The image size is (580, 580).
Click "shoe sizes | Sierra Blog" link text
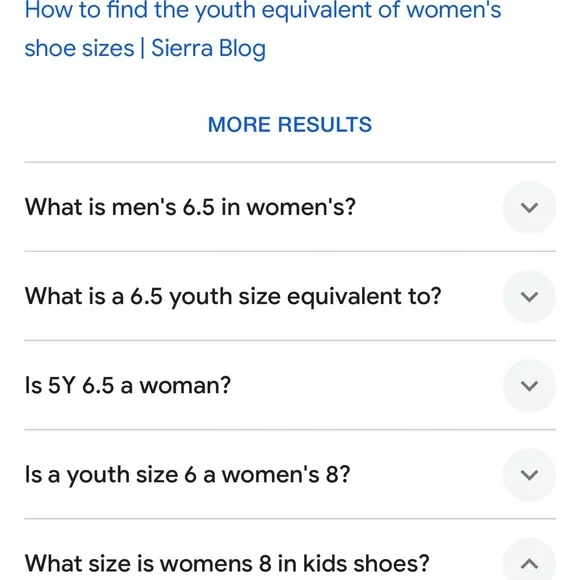145,48
